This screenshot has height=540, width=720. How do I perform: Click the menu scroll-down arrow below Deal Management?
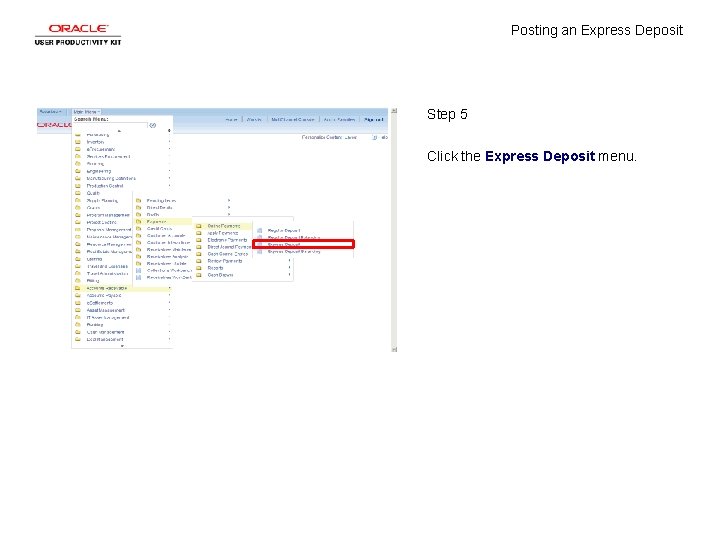tap(122, 346)
